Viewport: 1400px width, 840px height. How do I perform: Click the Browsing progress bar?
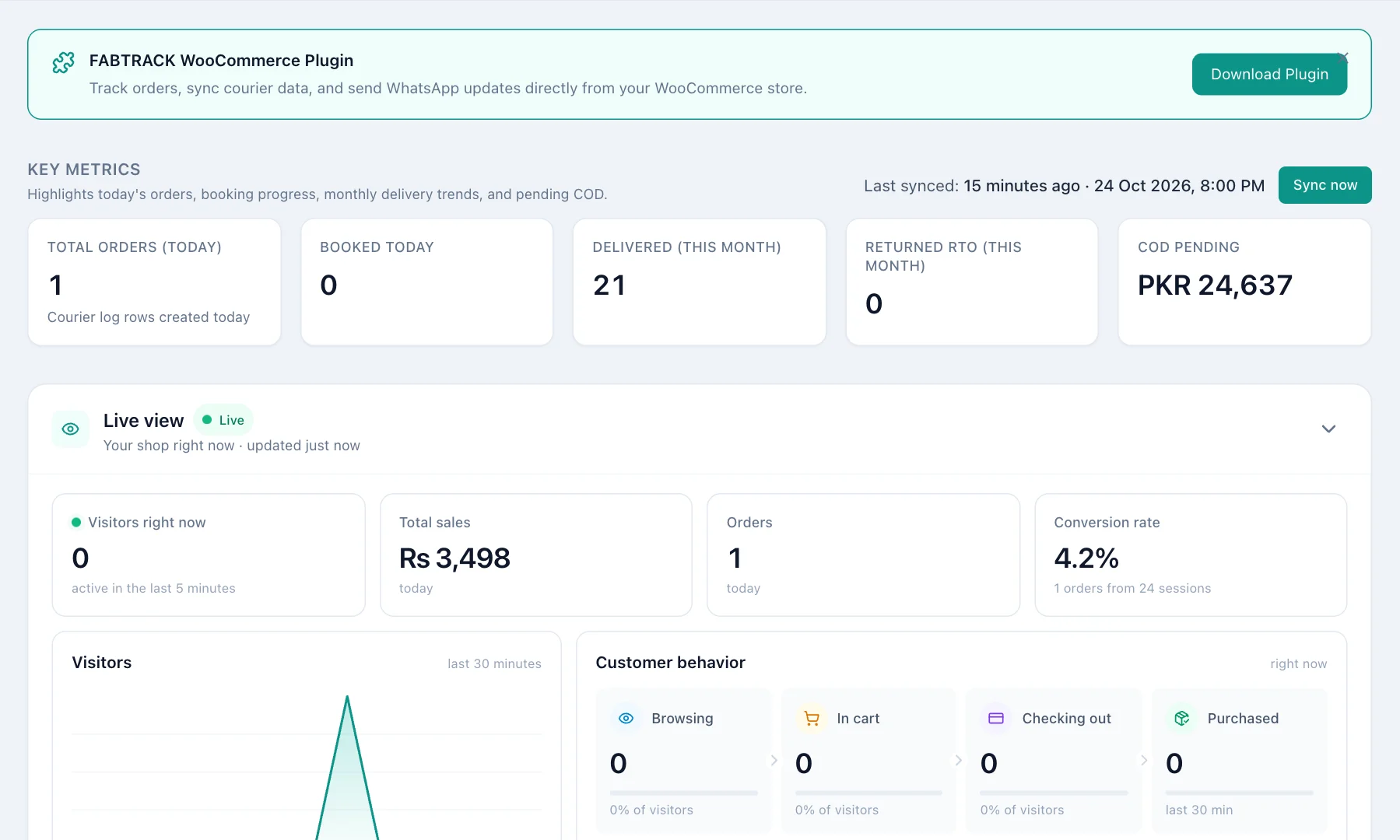(683, 793)
